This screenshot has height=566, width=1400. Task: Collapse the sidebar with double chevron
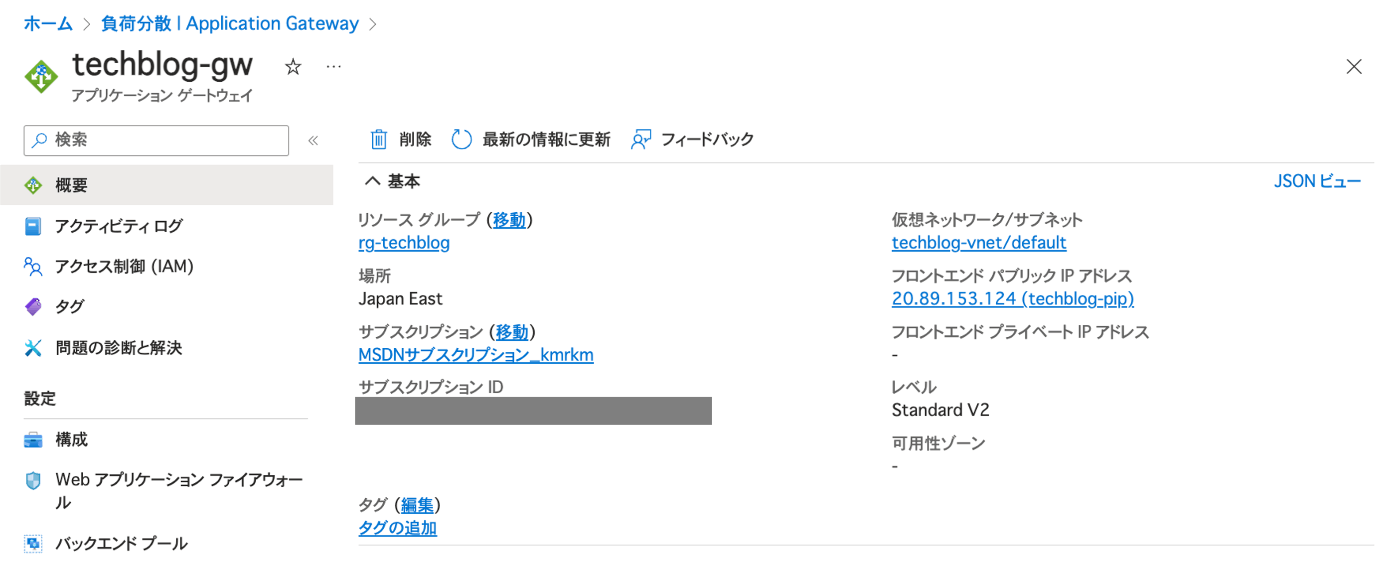pos(312,141)
